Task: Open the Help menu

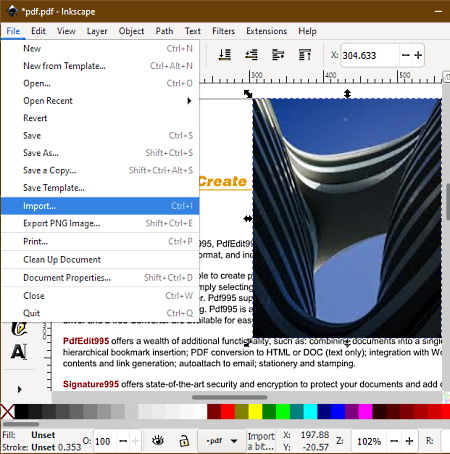Action: click(307, 31)
